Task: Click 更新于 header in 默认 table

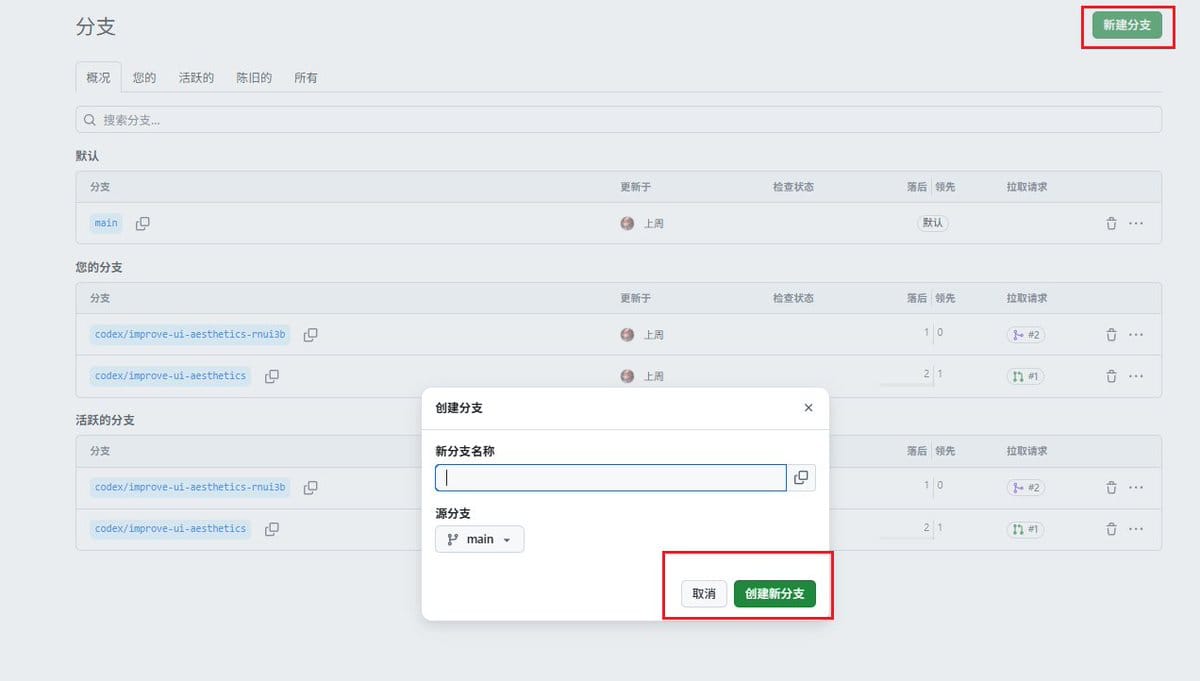Action: pos(636,187)
